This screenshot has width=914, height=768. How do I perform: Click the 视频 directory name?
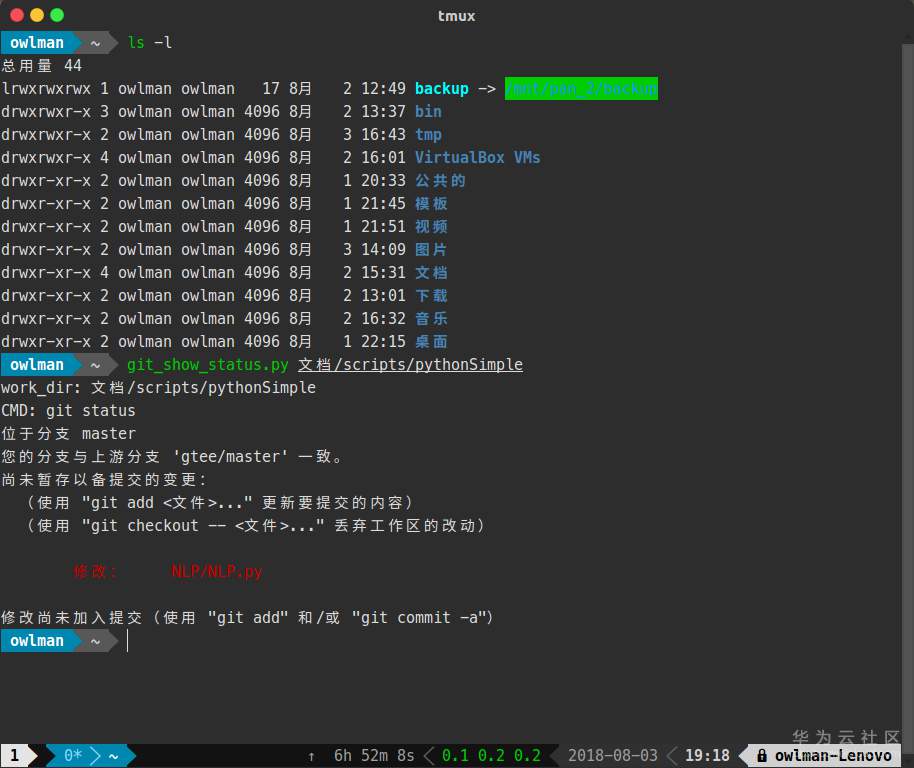[x=431, y=227]
